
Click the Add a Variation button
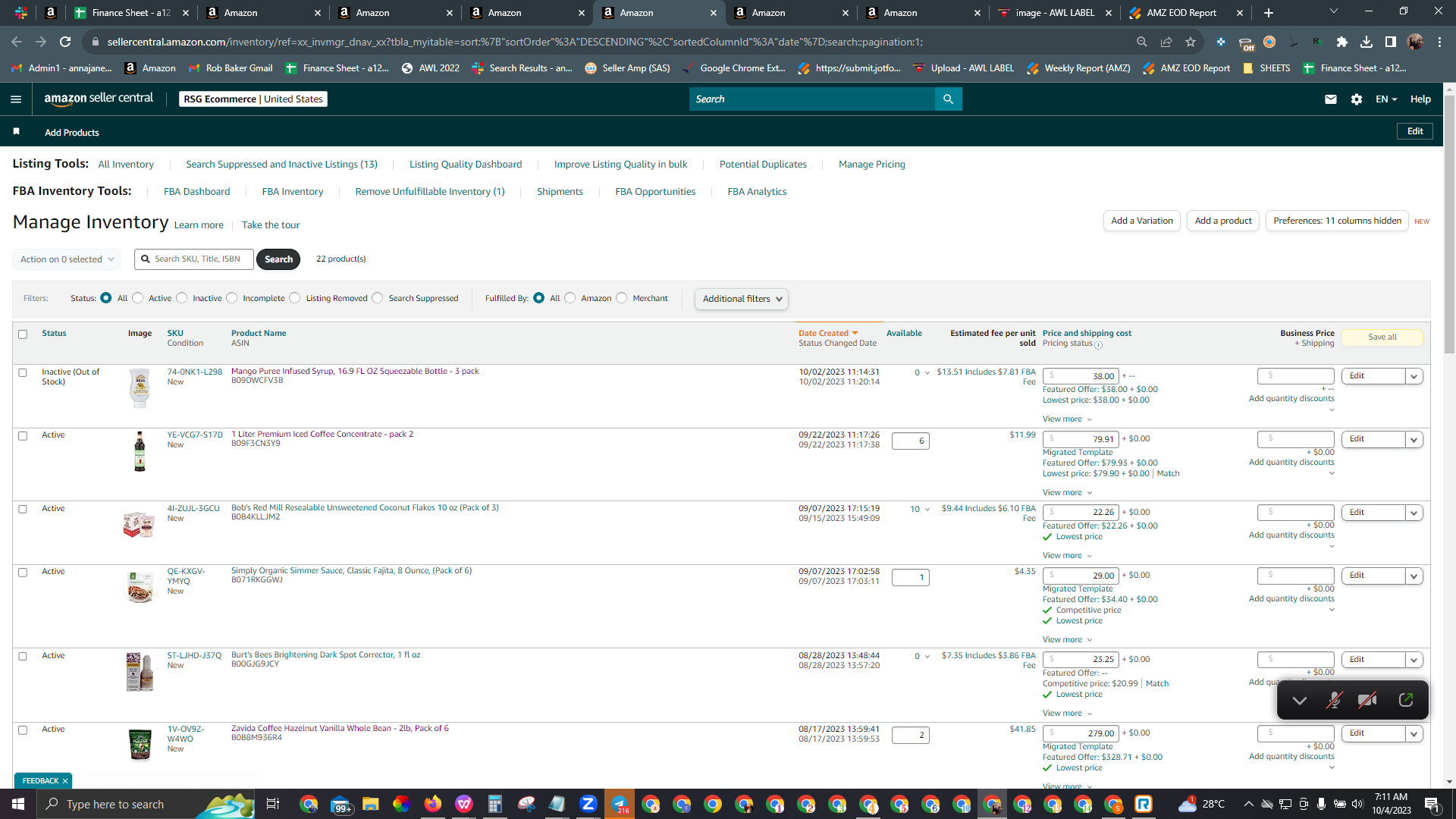tap(1141, 221)
